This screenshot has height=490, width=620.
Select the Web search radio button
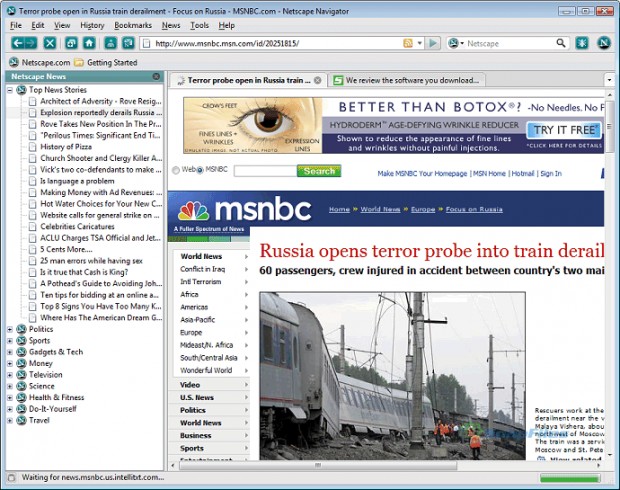pos(176,170)
